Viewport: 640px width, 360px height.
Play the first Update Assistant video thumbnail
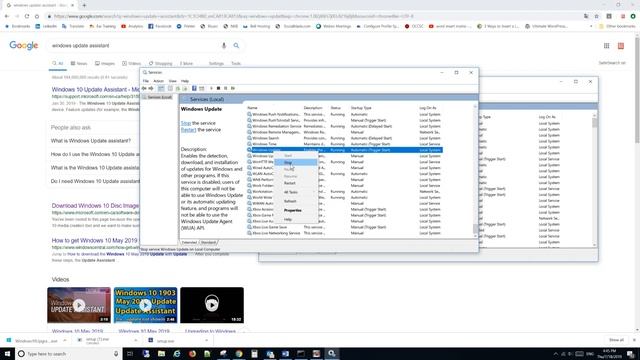tap(79, 305)
